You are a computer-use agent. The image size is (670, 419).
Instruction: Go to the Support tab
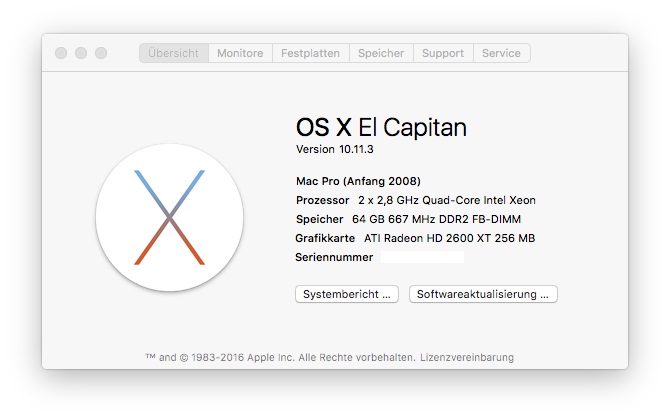[x=442, y=53]
